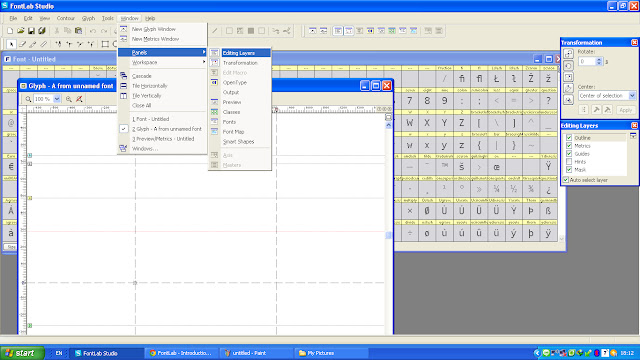Click the zoom in magnifier in Glyph window
Viewport: 640px width, 360px height.
click(x=69, y=99)
